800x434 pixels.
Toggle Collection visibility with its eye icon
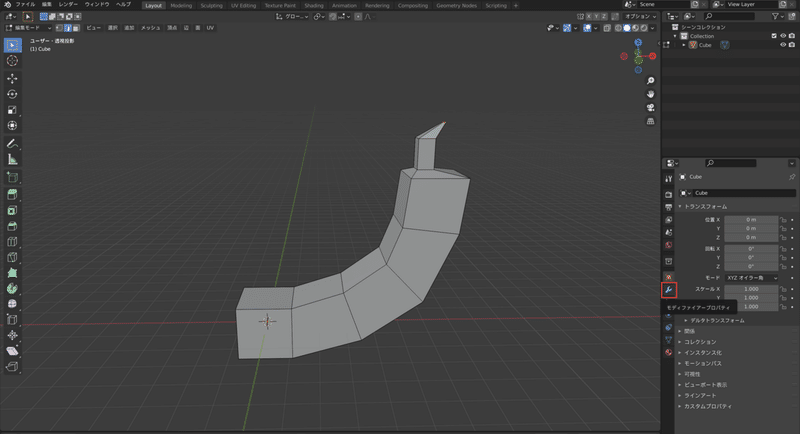point(782,36)
